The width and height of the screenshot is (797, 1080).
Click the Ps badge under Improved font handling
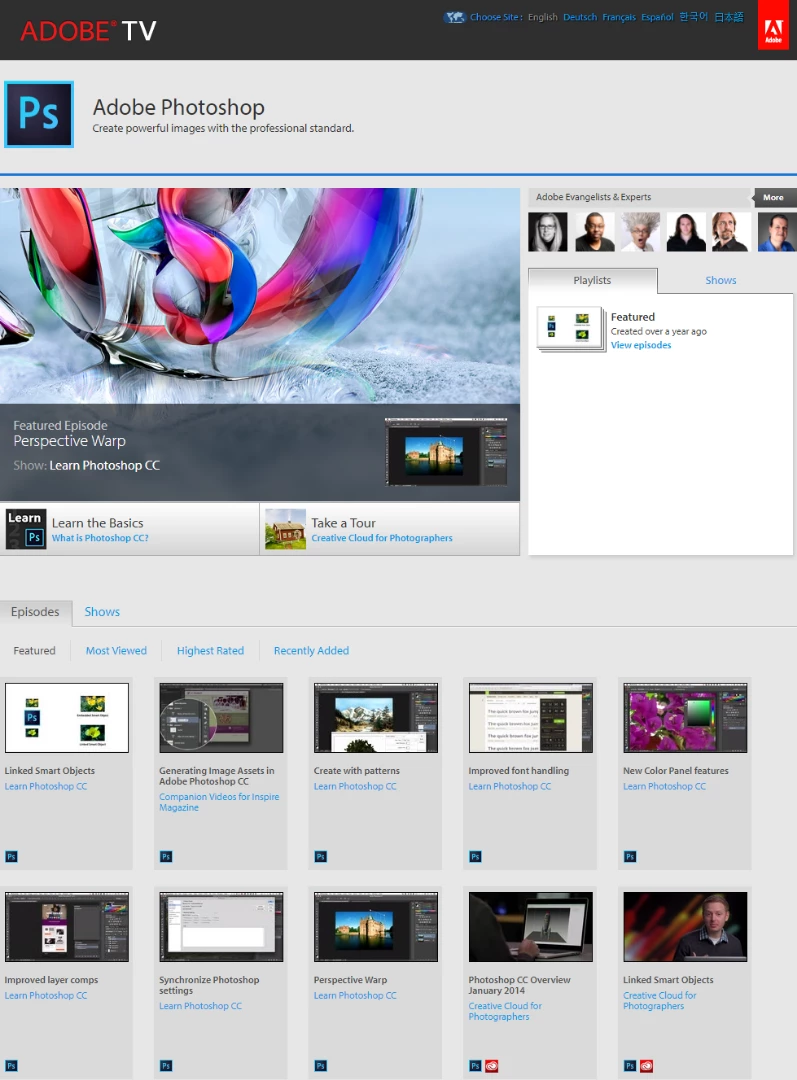pyautogui.click(x=475, y=857)
